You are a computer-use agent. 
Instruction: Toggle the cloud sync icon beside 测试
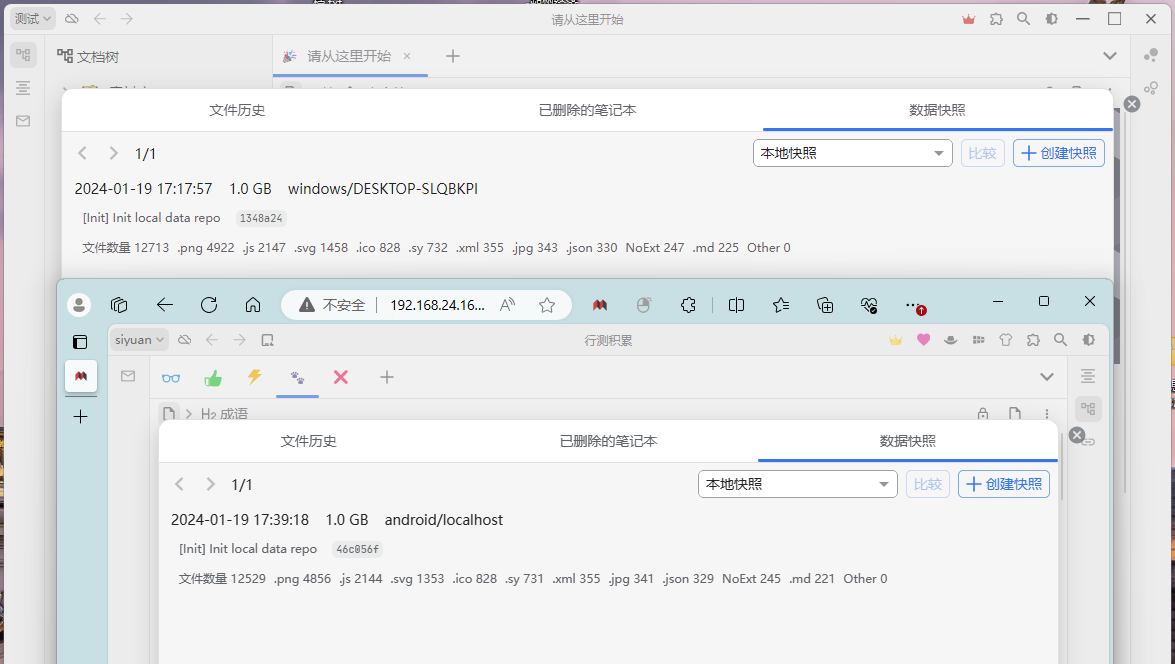(x=72, y=19)
